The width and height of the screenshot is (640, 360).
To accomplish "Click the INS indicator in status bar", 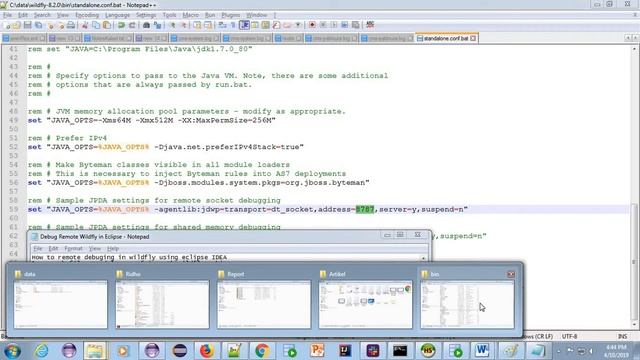I will click(x=622, y=336).
